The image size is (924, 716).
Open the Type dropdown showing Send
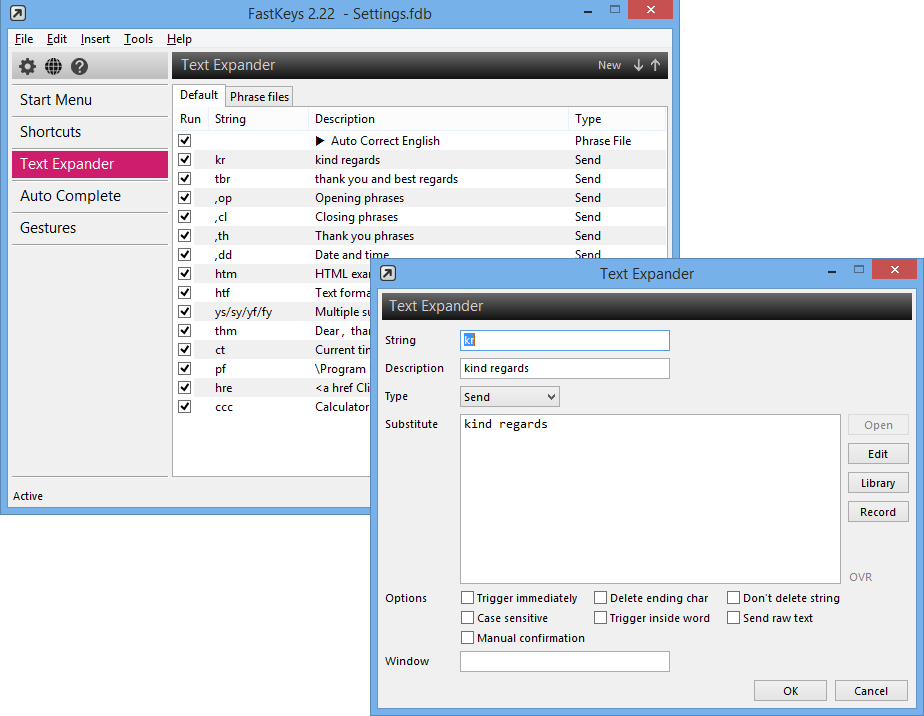[510, 397]
